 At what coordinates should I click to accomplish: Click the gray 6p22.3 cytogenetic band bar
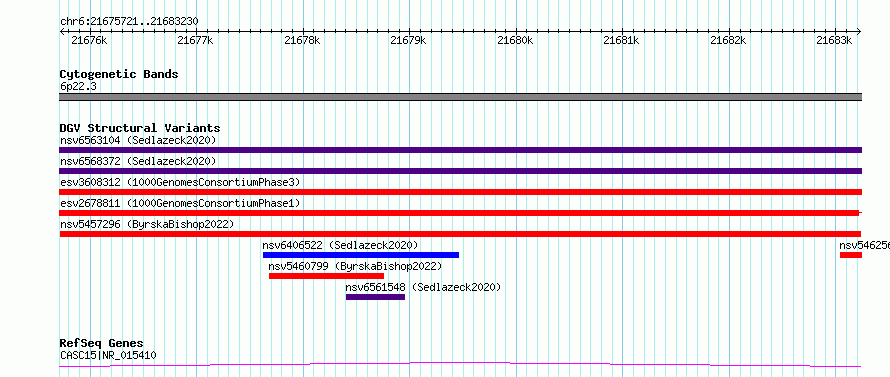pyautogui.click(x=460, y=97)
